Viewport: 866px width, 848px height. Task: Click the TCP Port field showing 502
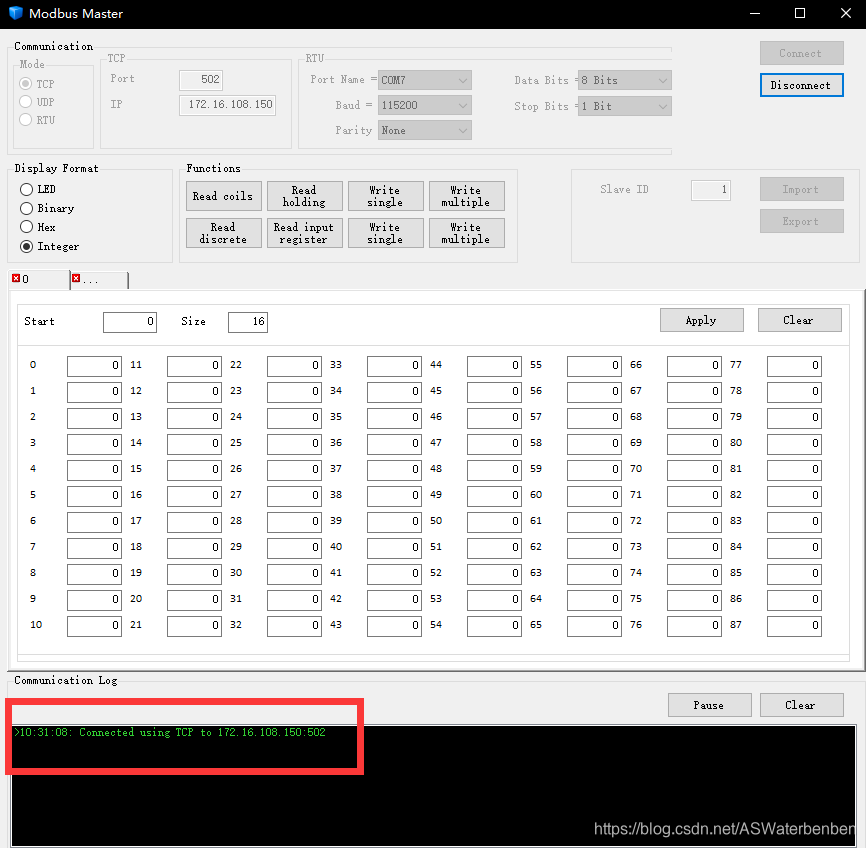[201, 80]
